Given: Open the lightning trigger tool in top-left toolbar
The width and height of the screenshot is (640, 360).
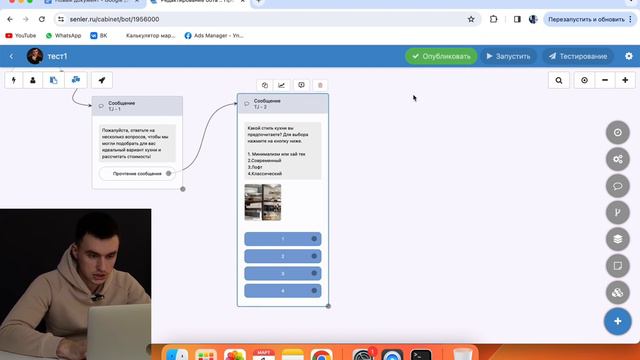Looking at the screenshot, I should coord(14,80).
